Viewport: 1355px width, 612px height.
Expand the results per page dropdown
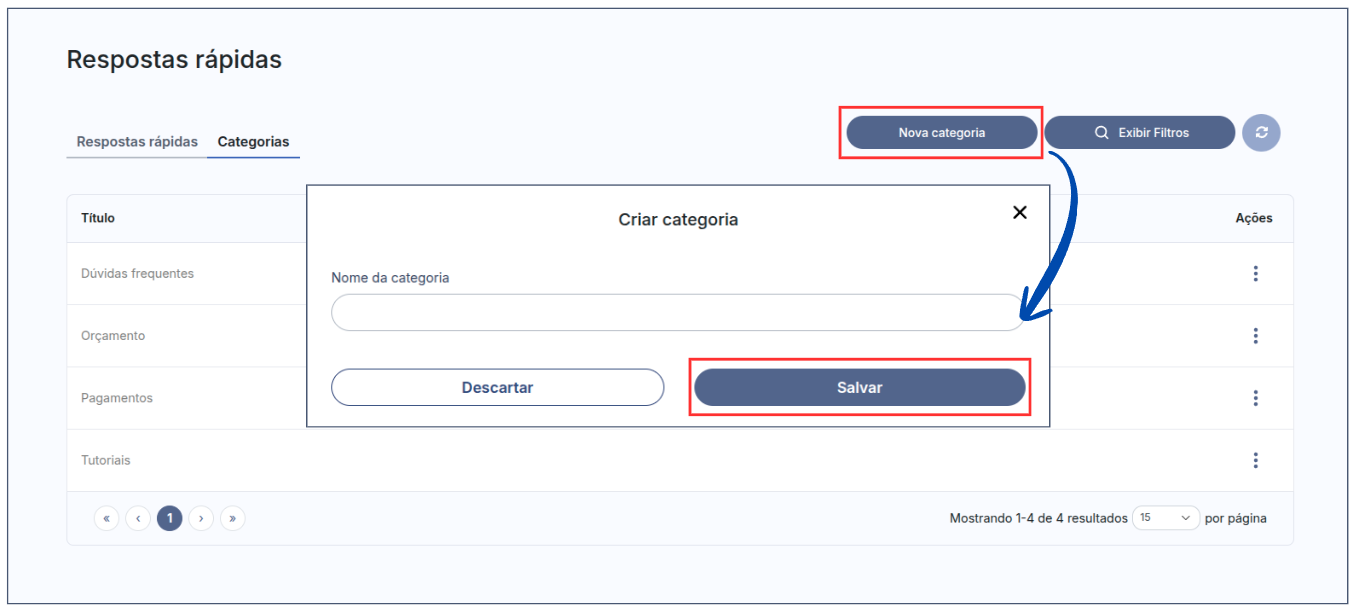pyautogui.click(x=1165, y=518)
